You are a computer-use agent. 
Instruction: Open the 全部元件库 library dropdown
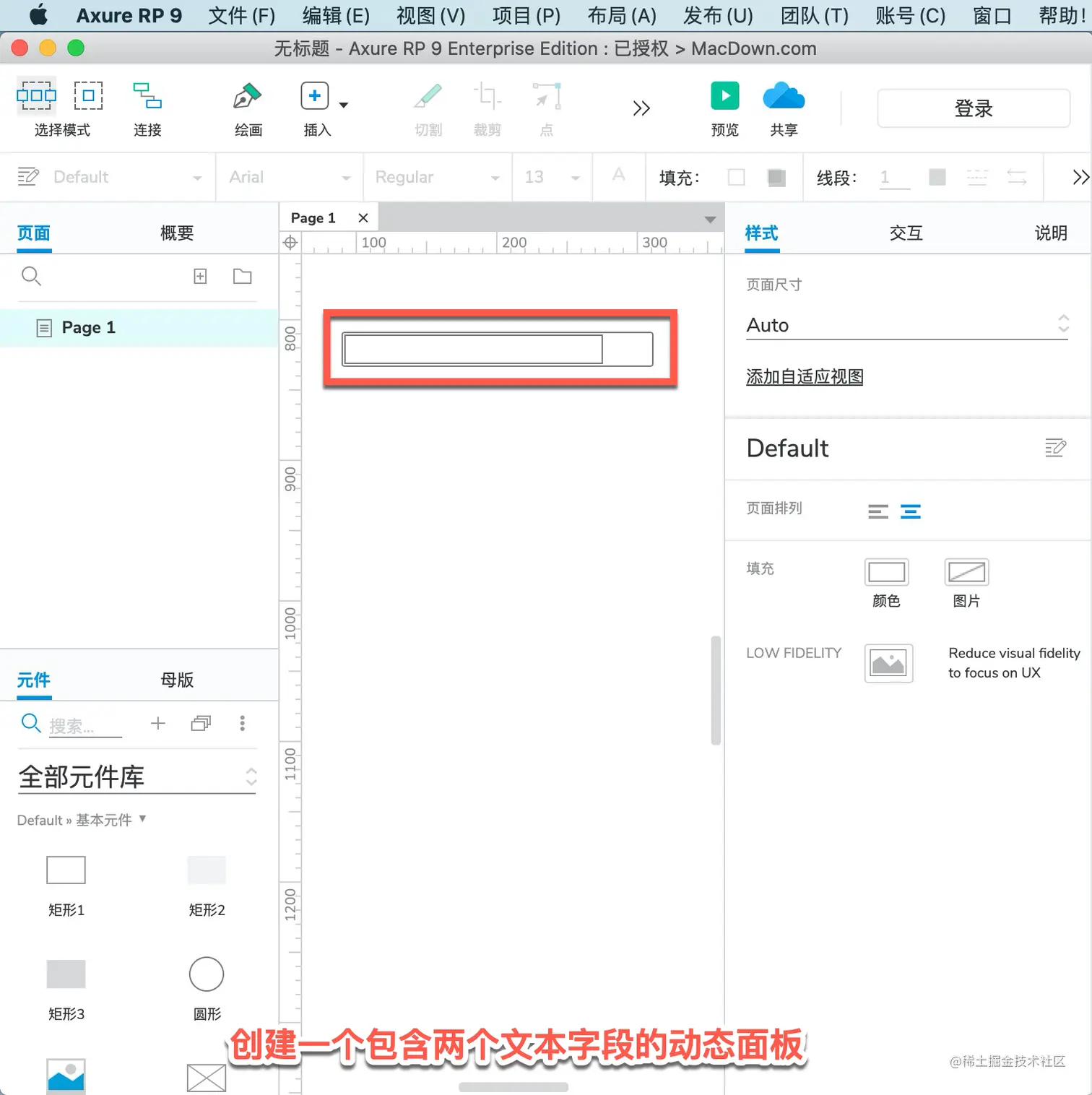pyautogui.click(x=137, y=777)
